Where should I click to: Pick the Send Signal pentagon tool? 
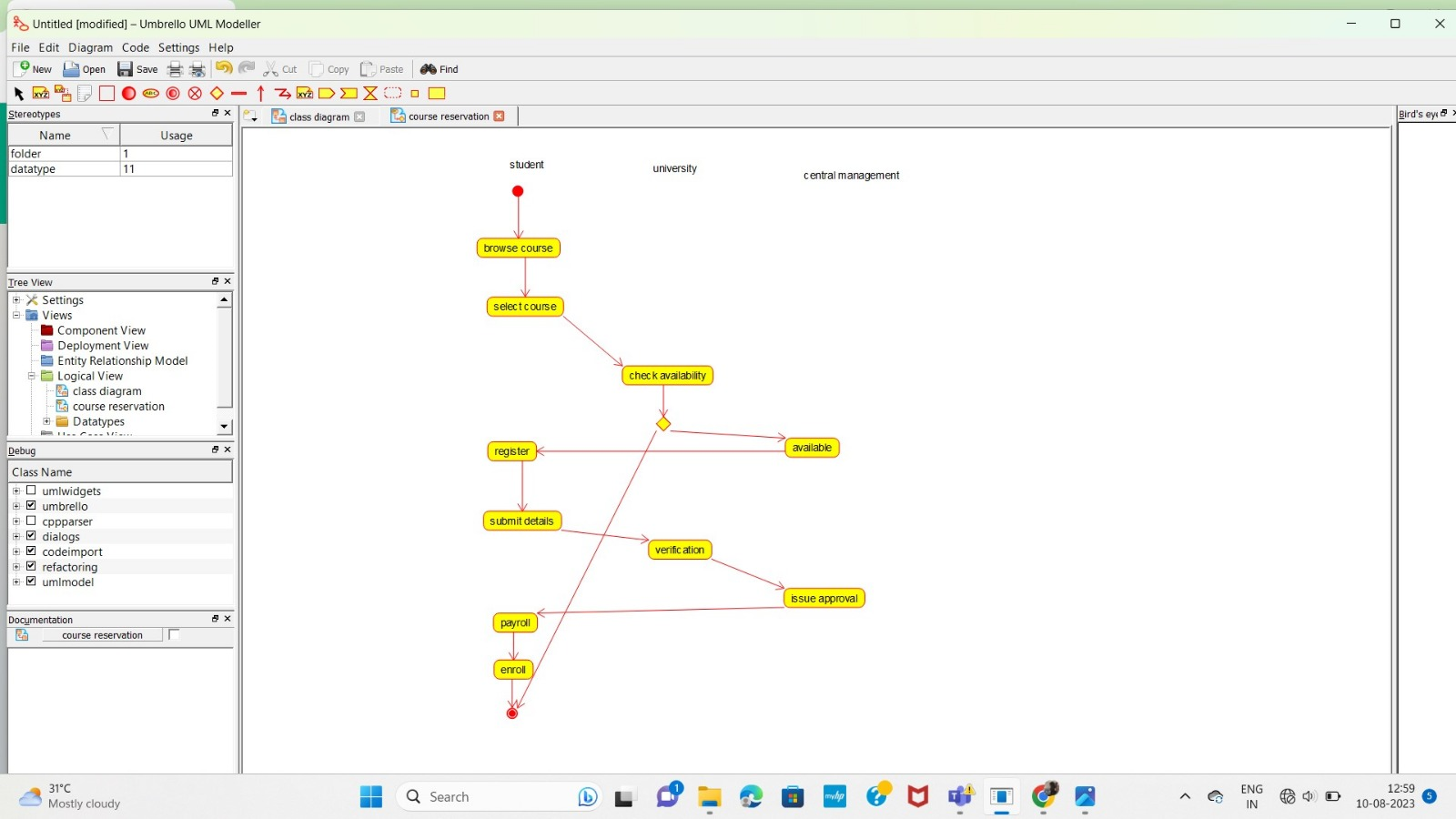click(x=327, y=94)
